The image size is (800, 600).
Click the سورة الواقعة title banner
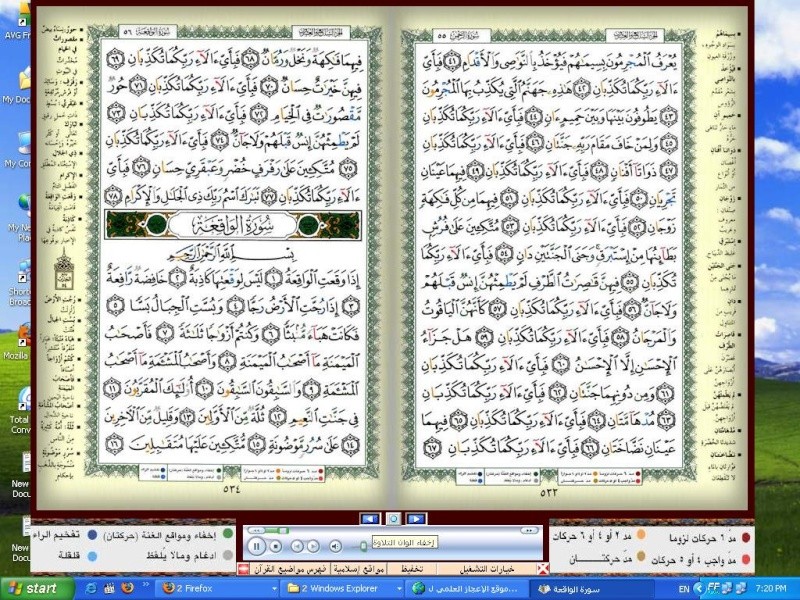pos(233,225)
